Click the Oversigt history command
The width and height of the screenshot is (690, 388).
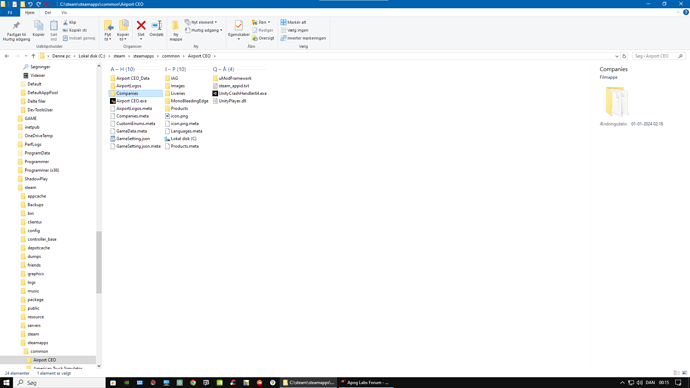point(263,38)
